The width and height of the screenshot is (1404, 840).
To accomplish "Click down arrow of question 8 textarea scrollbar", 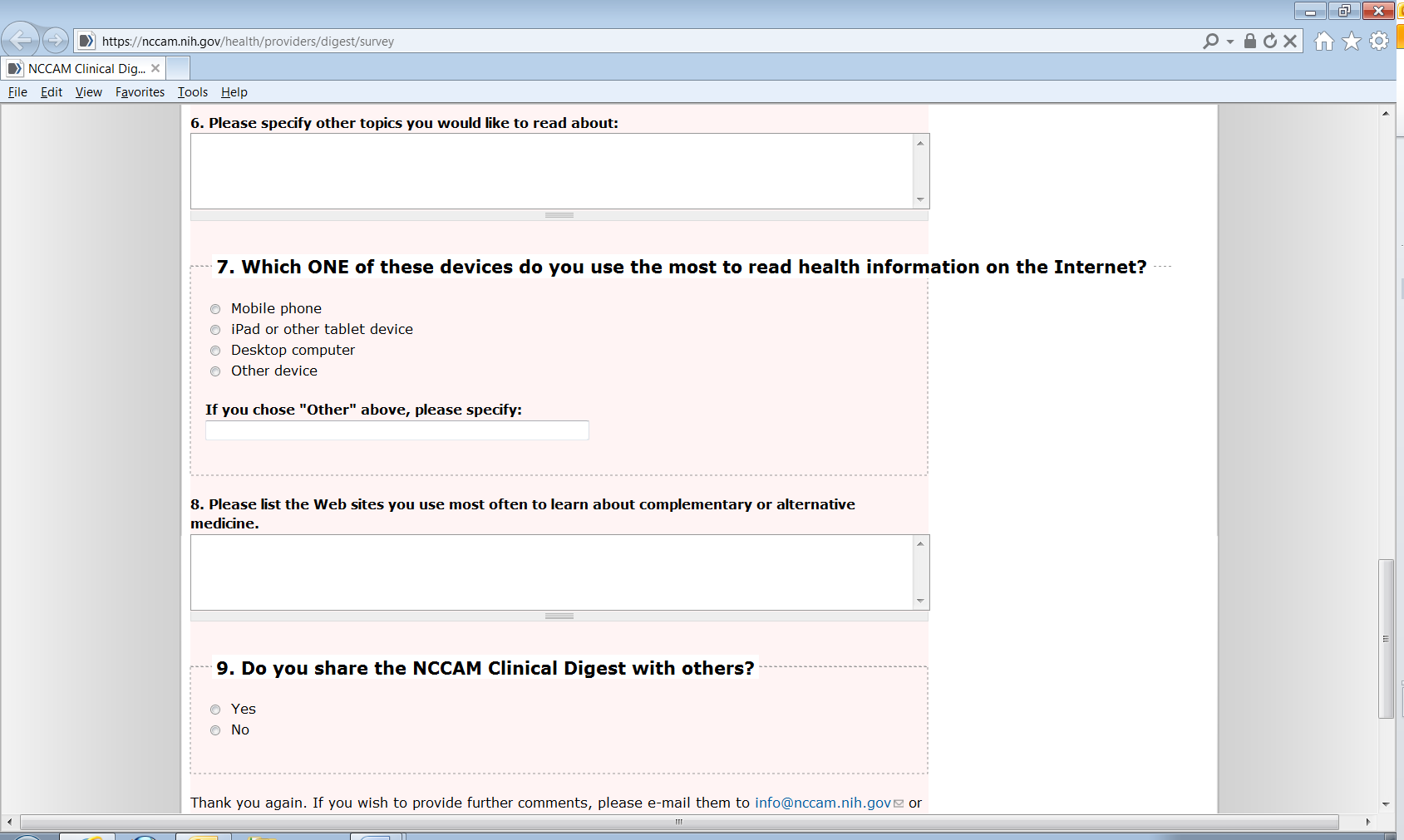I will click(920, 600).
